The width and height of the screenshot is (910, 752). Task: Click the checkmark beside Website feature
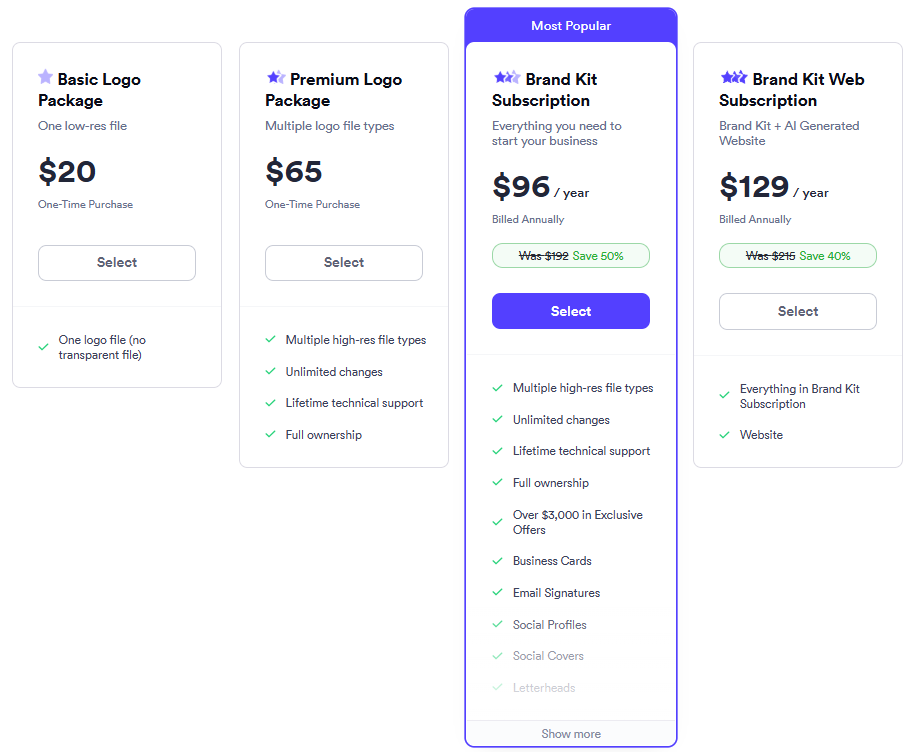pos(725,435)
